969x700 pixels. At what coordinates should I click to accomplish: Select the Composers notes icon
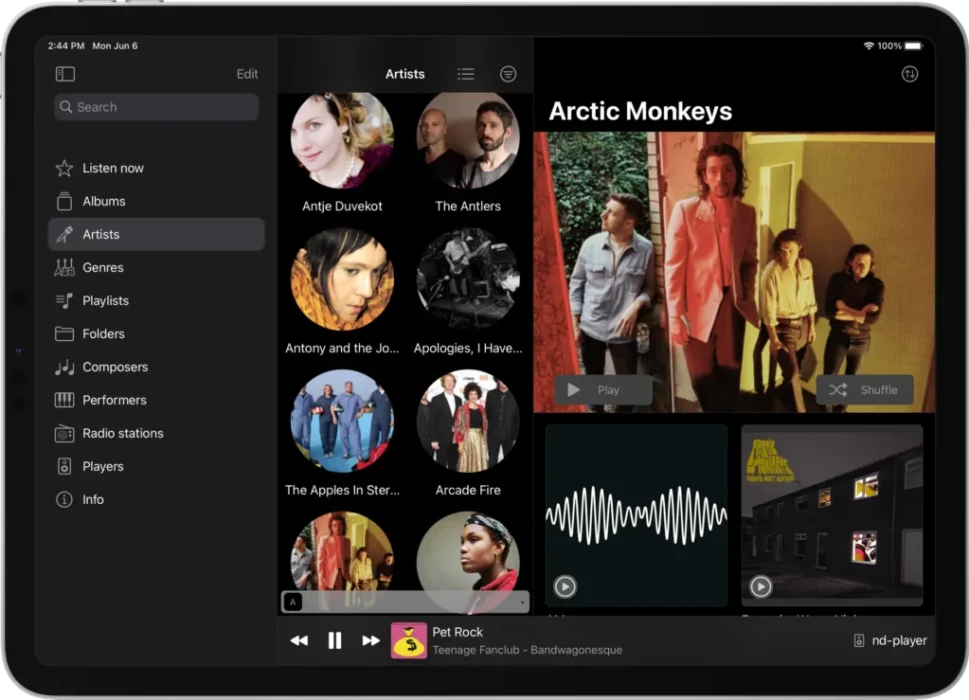tap(64, 367)
